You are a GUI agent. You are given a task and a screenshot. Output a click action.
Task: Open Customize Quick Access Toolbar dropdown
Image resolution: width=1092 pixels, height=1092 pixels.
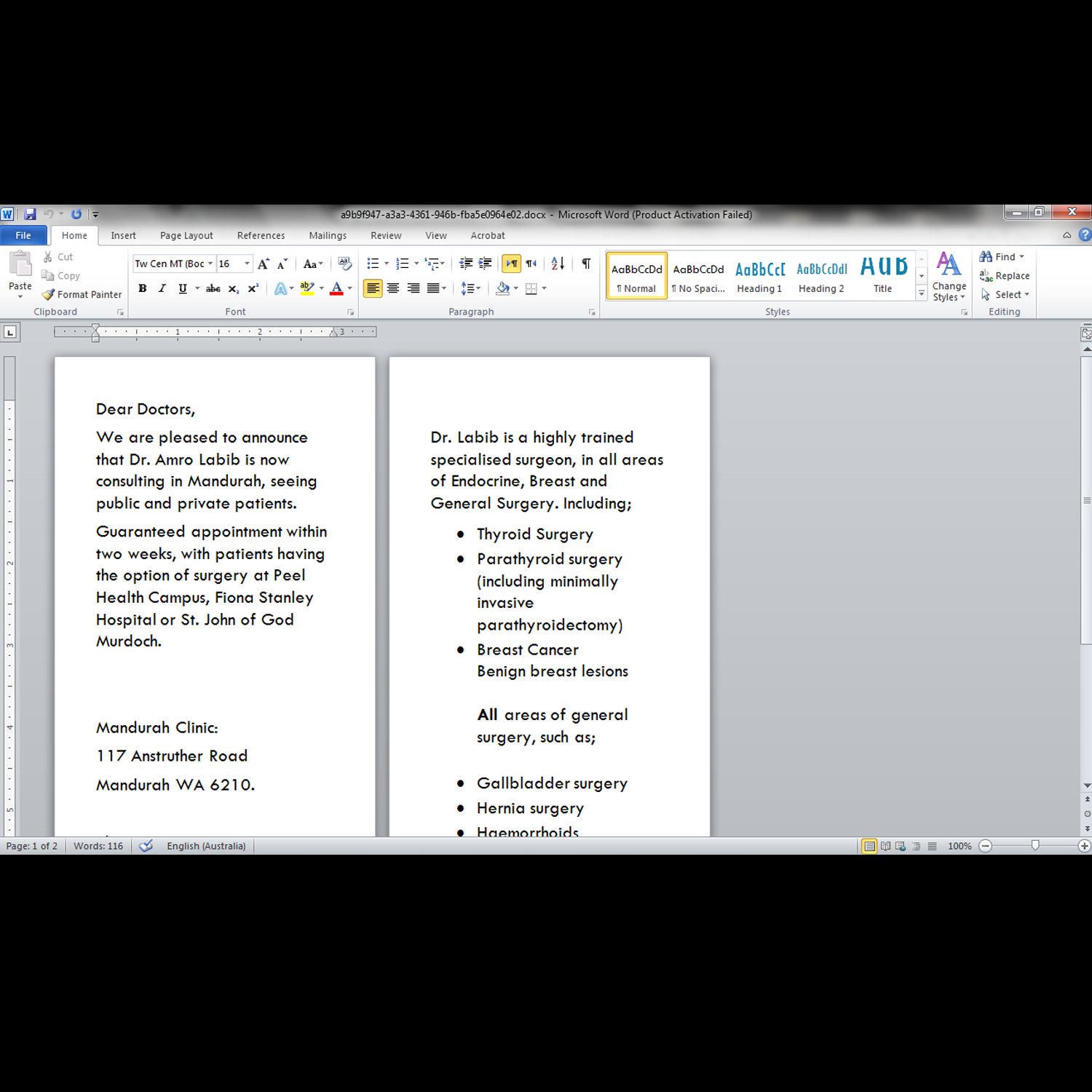point(95,215)
